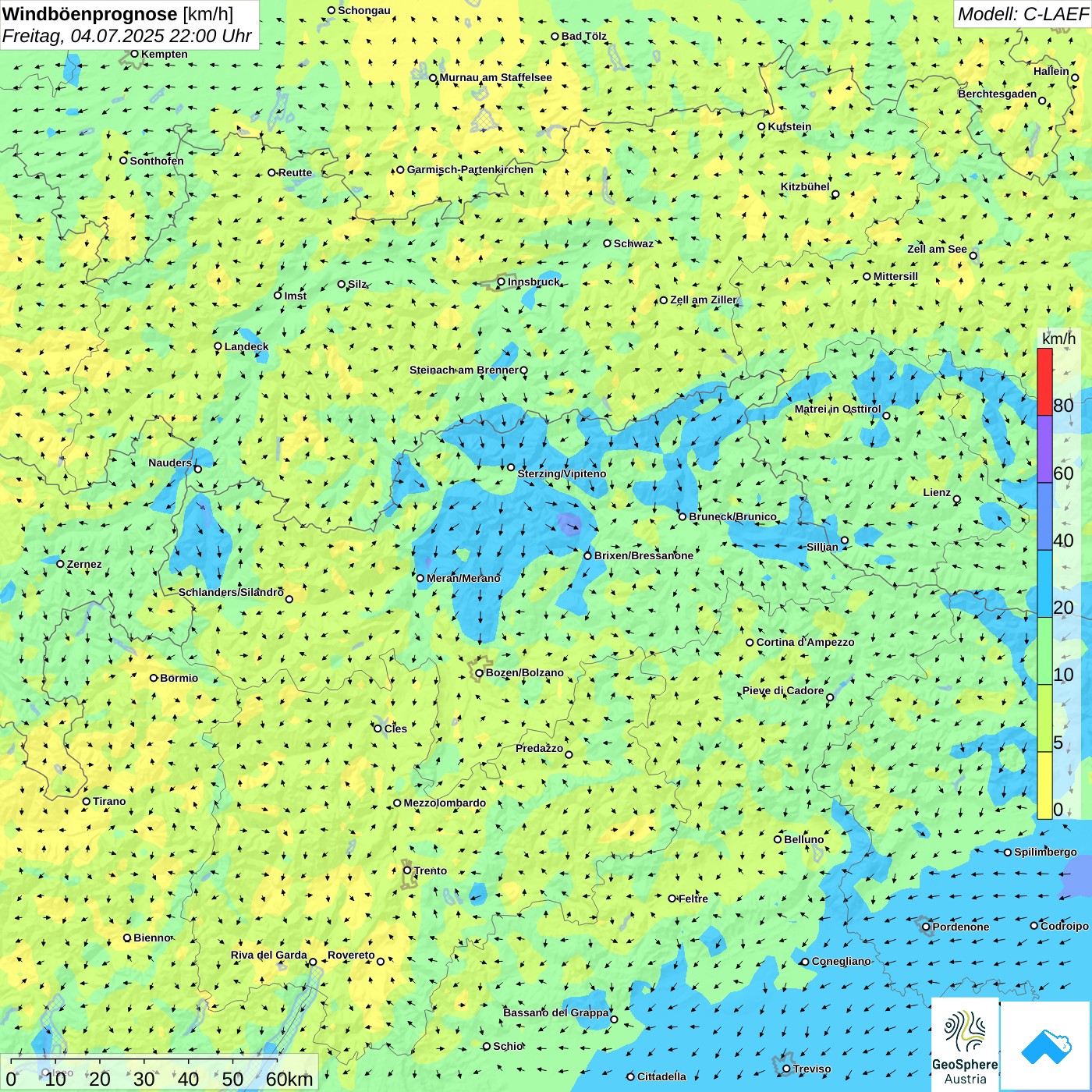Click the Cittadella label
Viewport: 1092px width, 1092px height.
click(661, 1076)
